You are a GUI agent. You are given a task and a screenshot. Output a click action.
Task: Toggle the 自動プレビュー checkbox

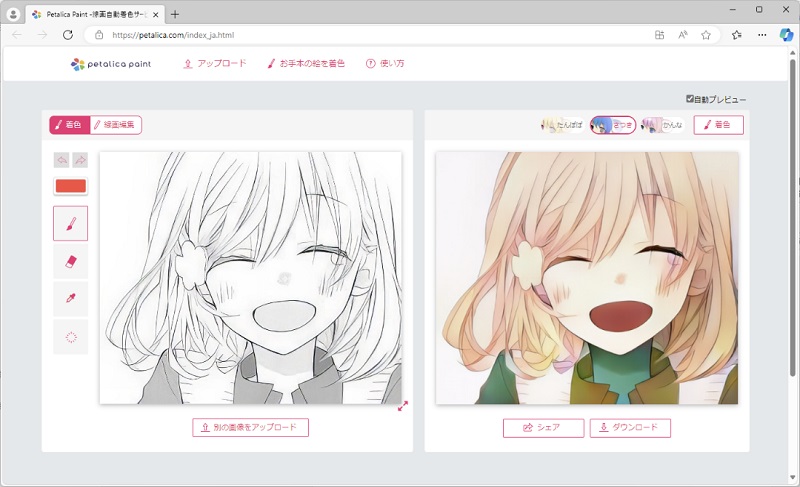(x=690, y=98)
